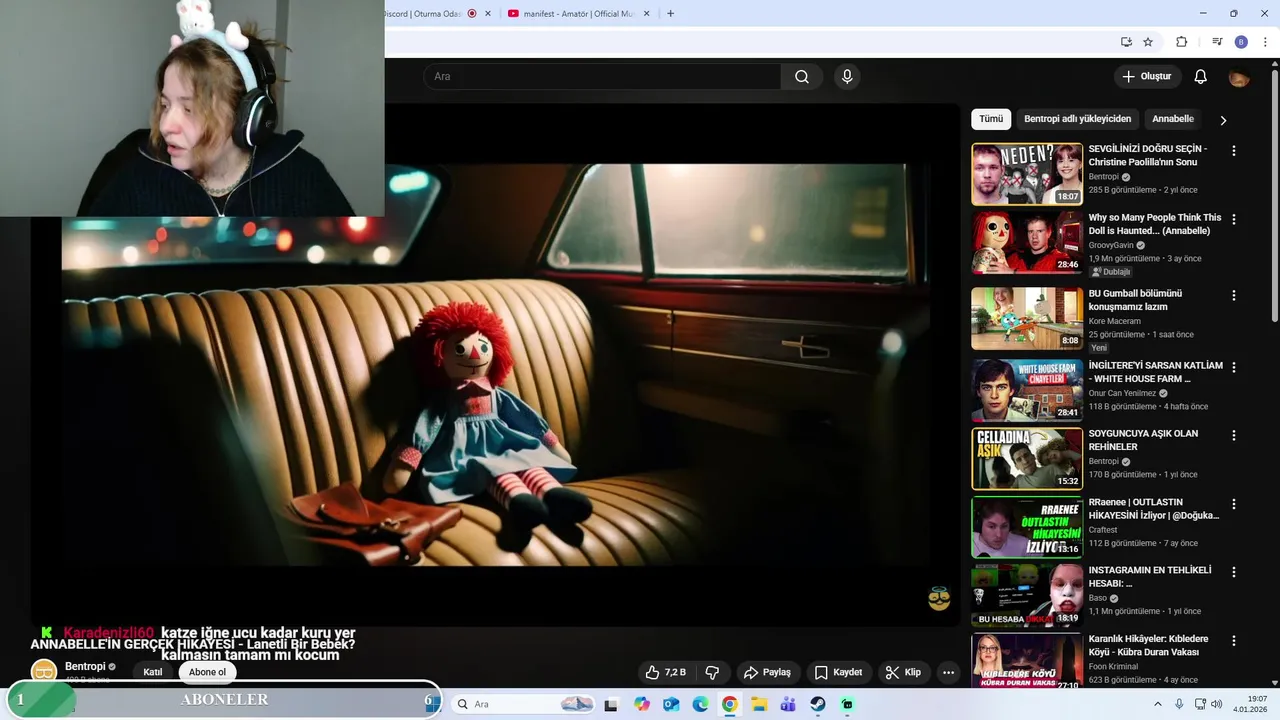This screenshot has height=720, width=1280.
Task: Open BU Gumball bölümünü thumbnail
Action: pyautogui.click(x=1027, y=318)
